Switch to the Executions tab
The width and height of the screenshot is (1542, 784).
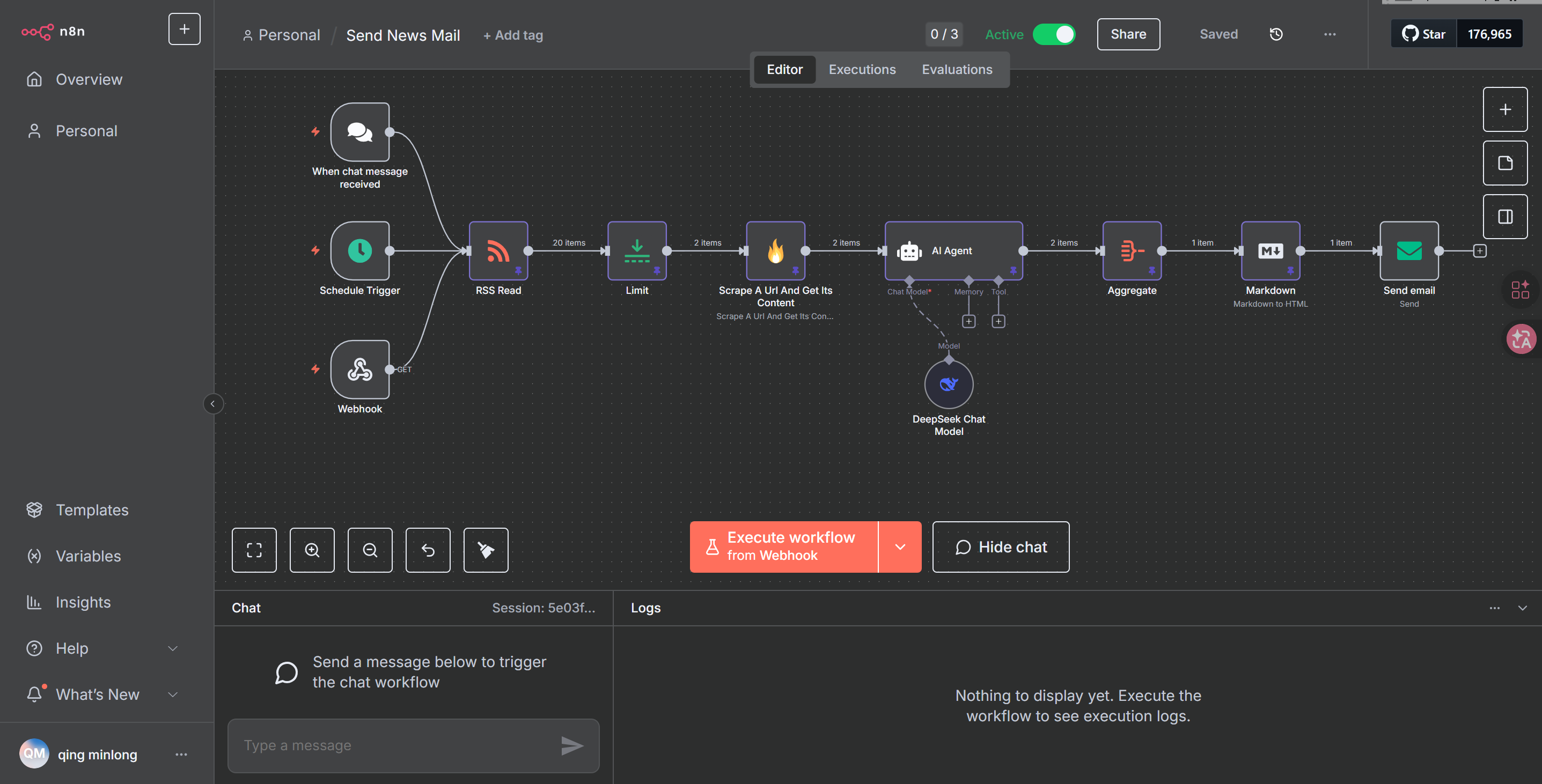[862, 69]
